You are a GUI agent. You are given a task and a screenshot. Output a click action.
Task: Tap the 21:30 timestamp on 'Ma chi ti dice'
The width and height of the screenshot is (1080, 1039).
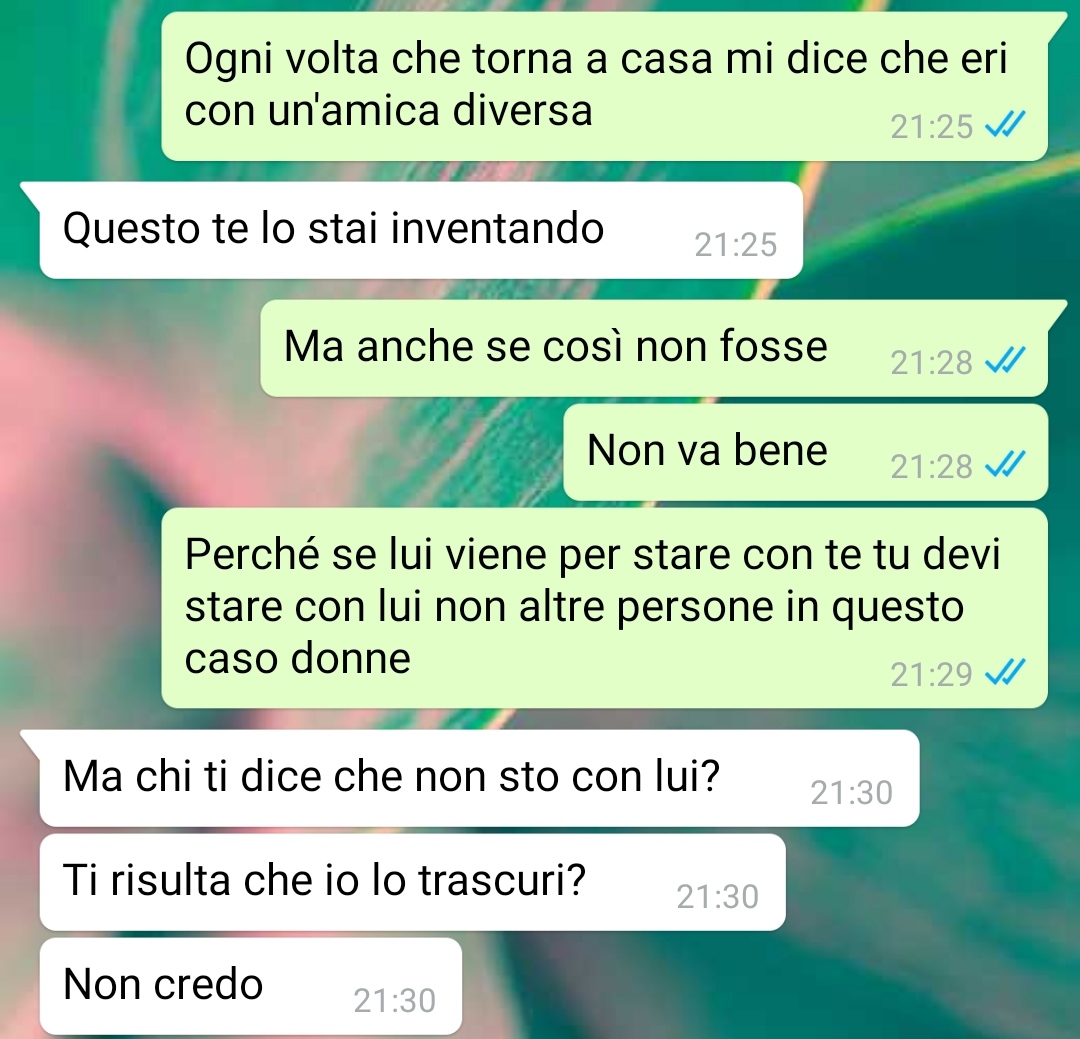[x=851, y=792]
